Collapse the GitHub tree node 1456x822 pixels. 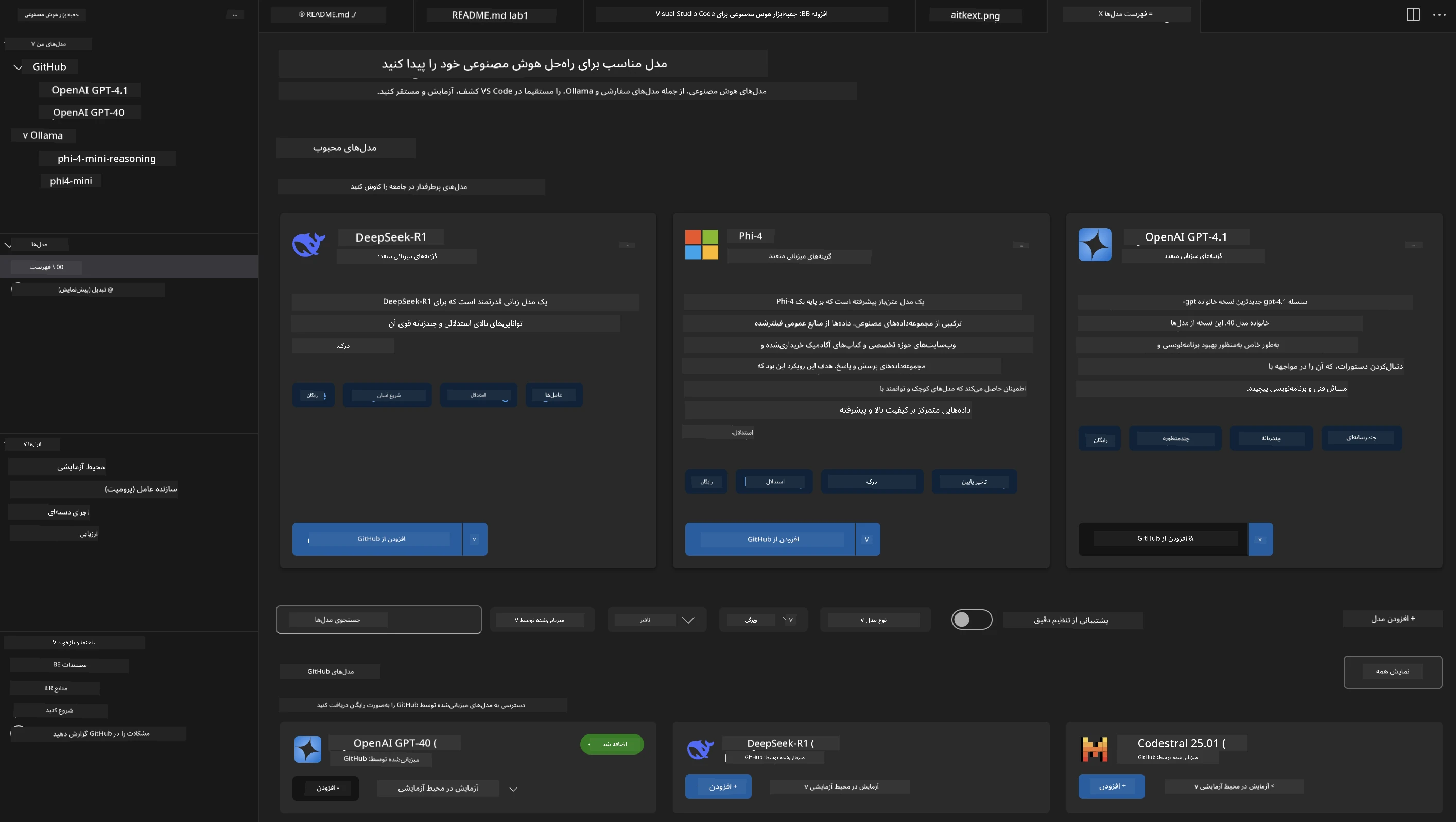[18, 67]
